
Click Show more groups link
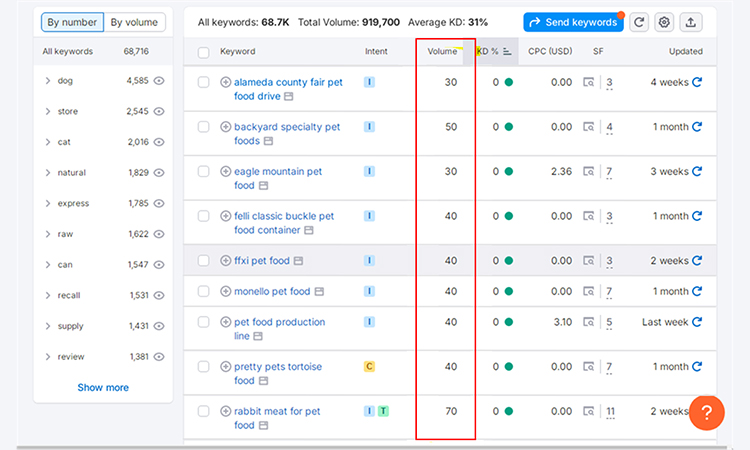click(103, 387)
